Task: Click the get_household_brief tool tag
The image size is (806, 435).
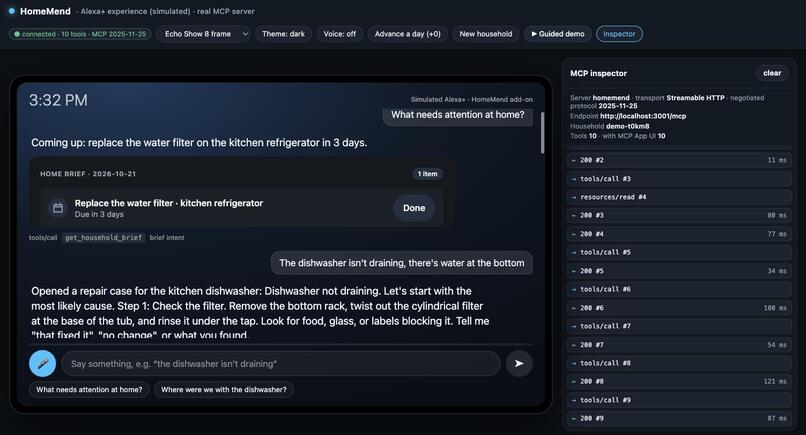Action: pyautogui.click(x=103, y=238)
